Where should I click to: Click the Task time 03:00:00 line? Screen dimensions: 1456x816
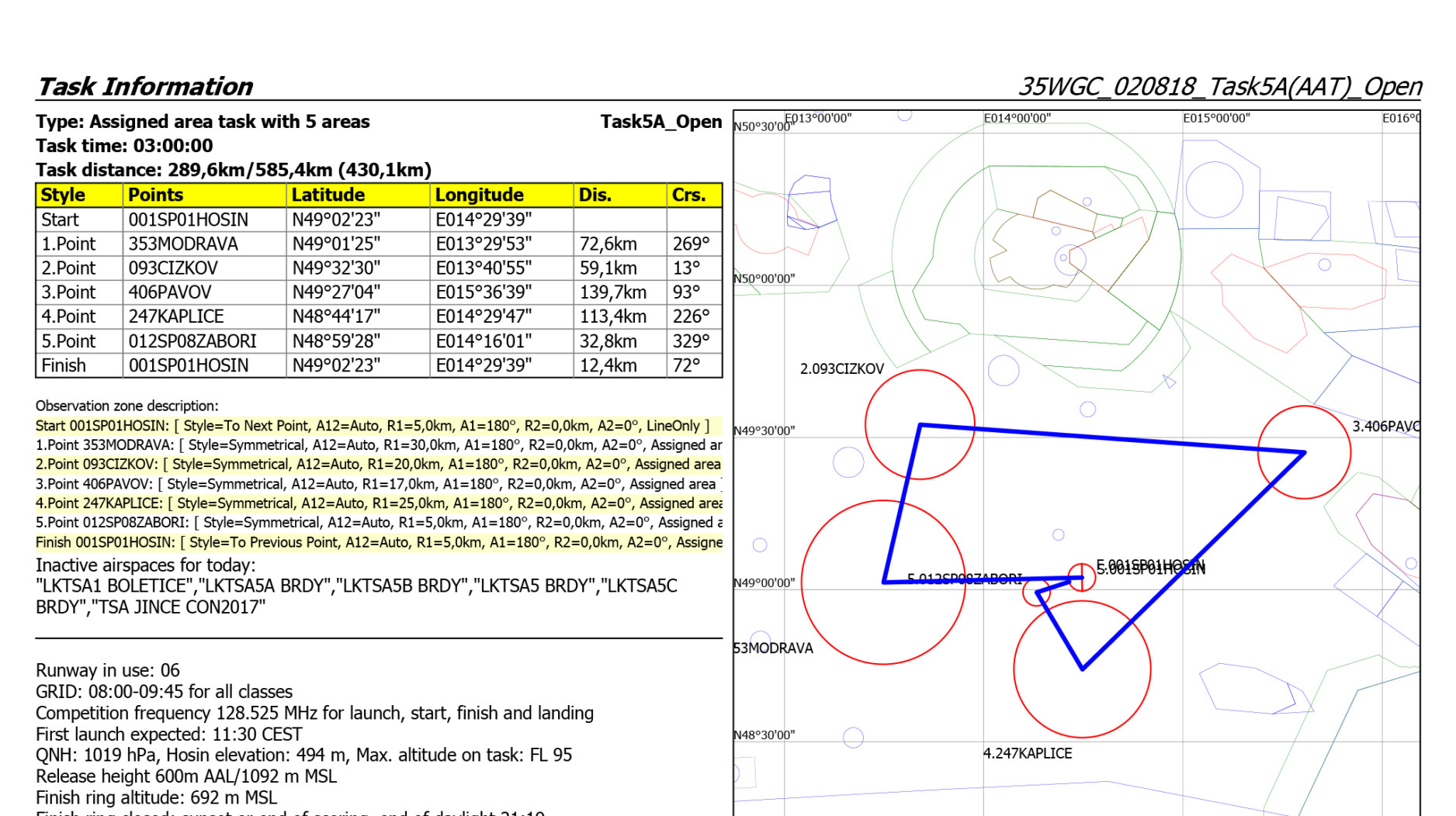point(124,146)
